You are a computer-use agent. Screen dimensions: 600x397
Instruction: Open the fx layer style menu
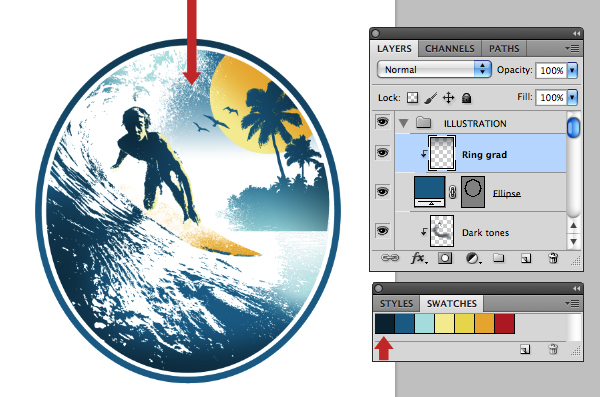click(419, 258)
